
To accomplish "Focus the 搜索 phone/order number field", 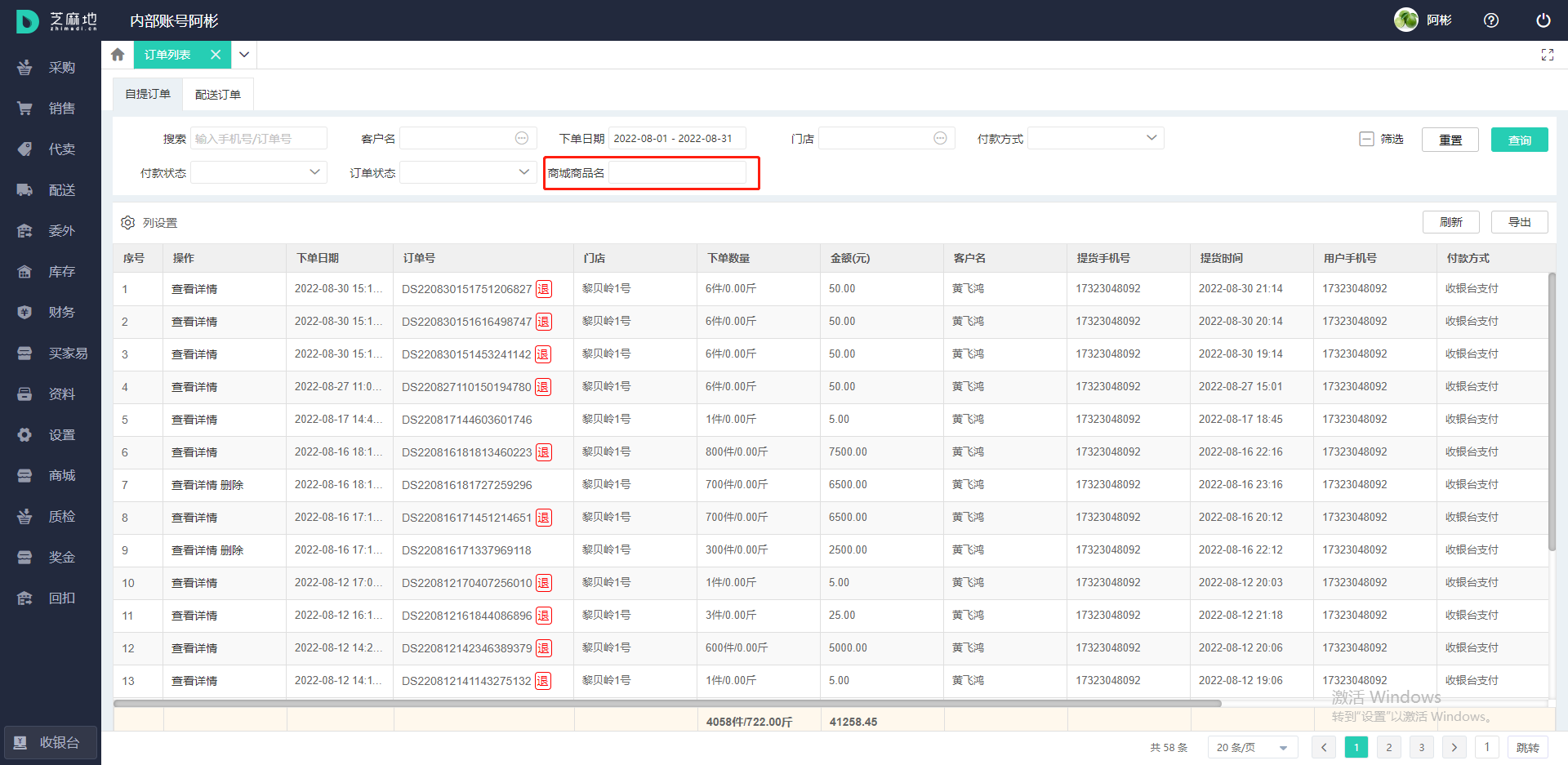I will (x=259, y=138).
